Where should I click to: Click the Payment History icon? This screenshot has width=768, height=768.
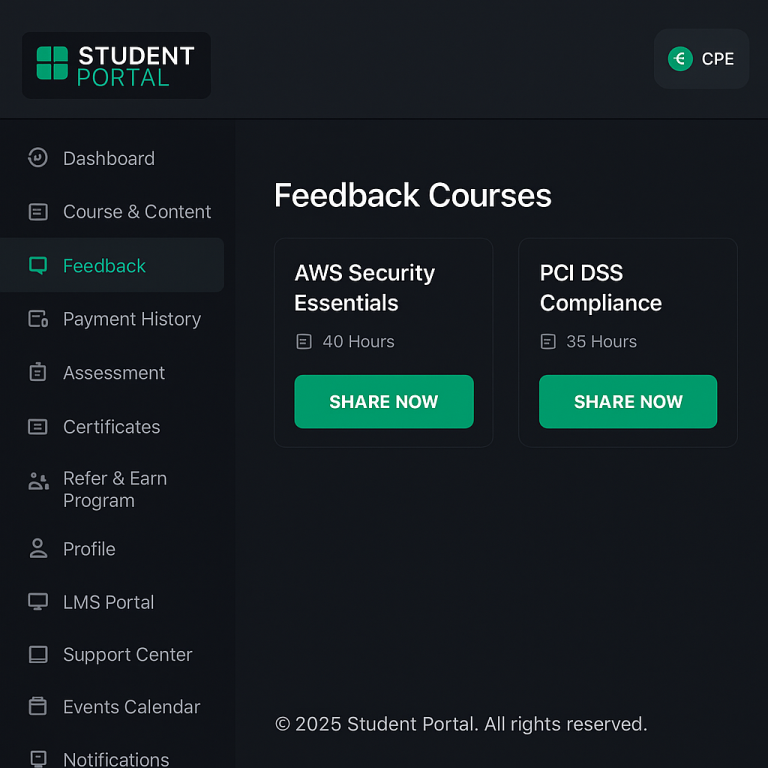(x=38, y=320)
